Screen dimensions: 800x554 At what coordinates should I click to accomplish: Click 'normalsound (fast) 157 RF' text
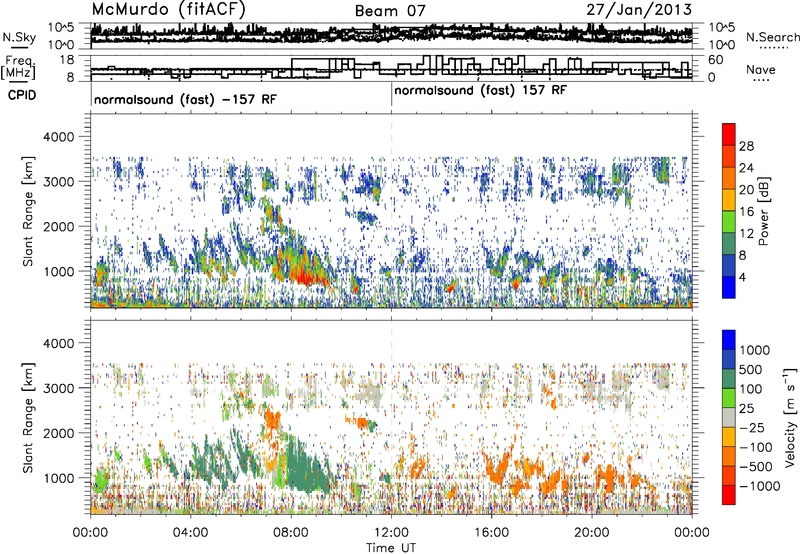point(480,90)
